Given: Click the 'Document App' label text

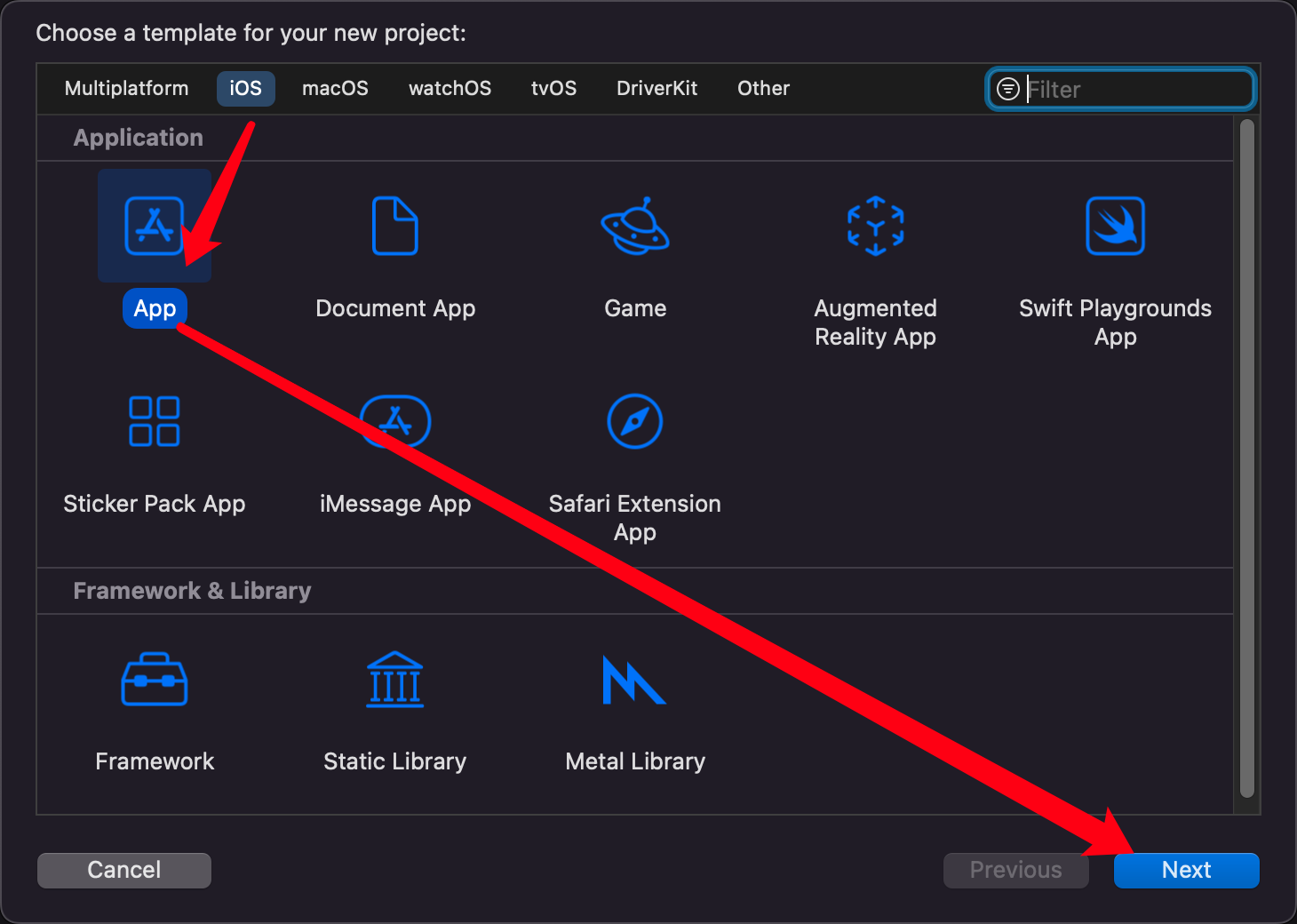Looking at the screenshot, I should (x=395, y=308).
